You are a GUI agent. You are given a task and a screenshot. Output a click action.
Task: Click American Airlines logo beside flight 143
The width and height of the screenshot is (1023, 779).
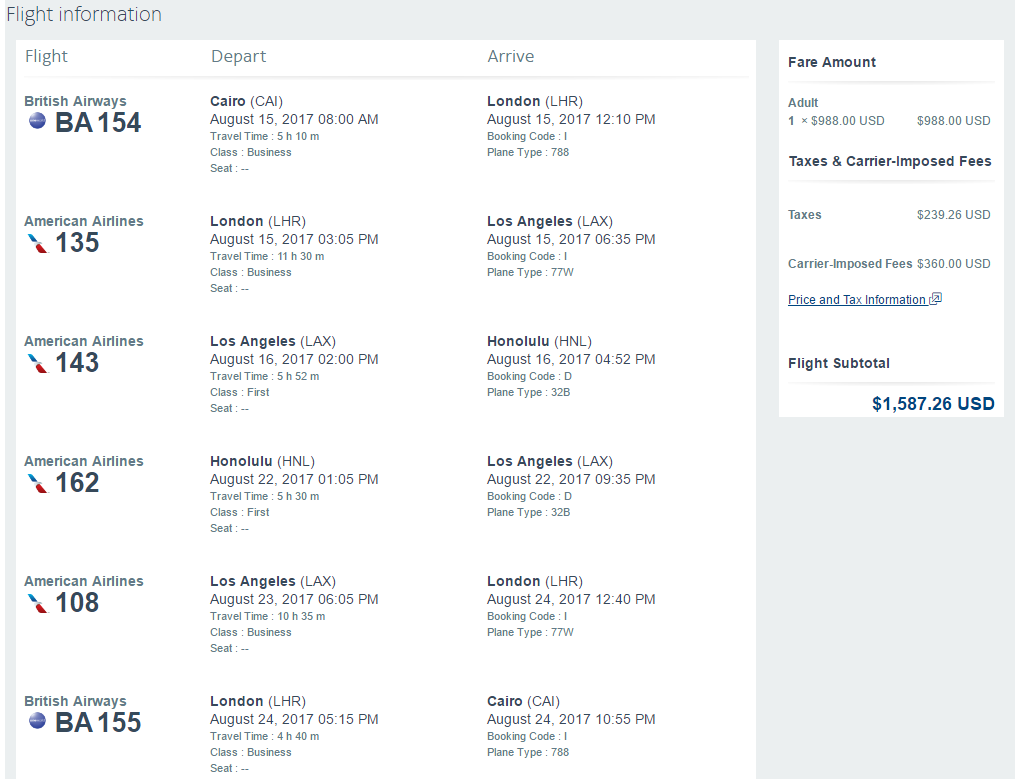click(38, 363)
